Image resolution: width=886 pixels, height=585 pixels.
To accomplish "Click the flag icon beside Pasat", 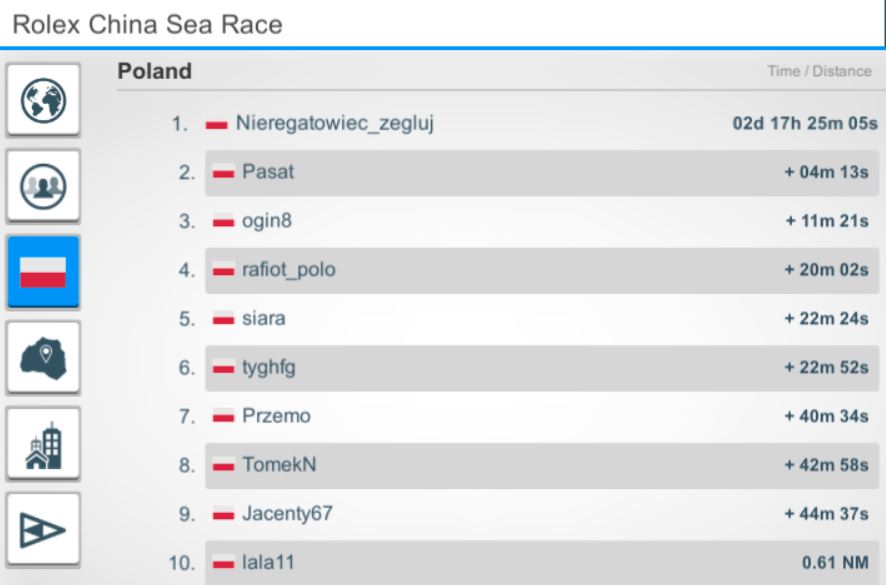I will [x=224, y=174].
